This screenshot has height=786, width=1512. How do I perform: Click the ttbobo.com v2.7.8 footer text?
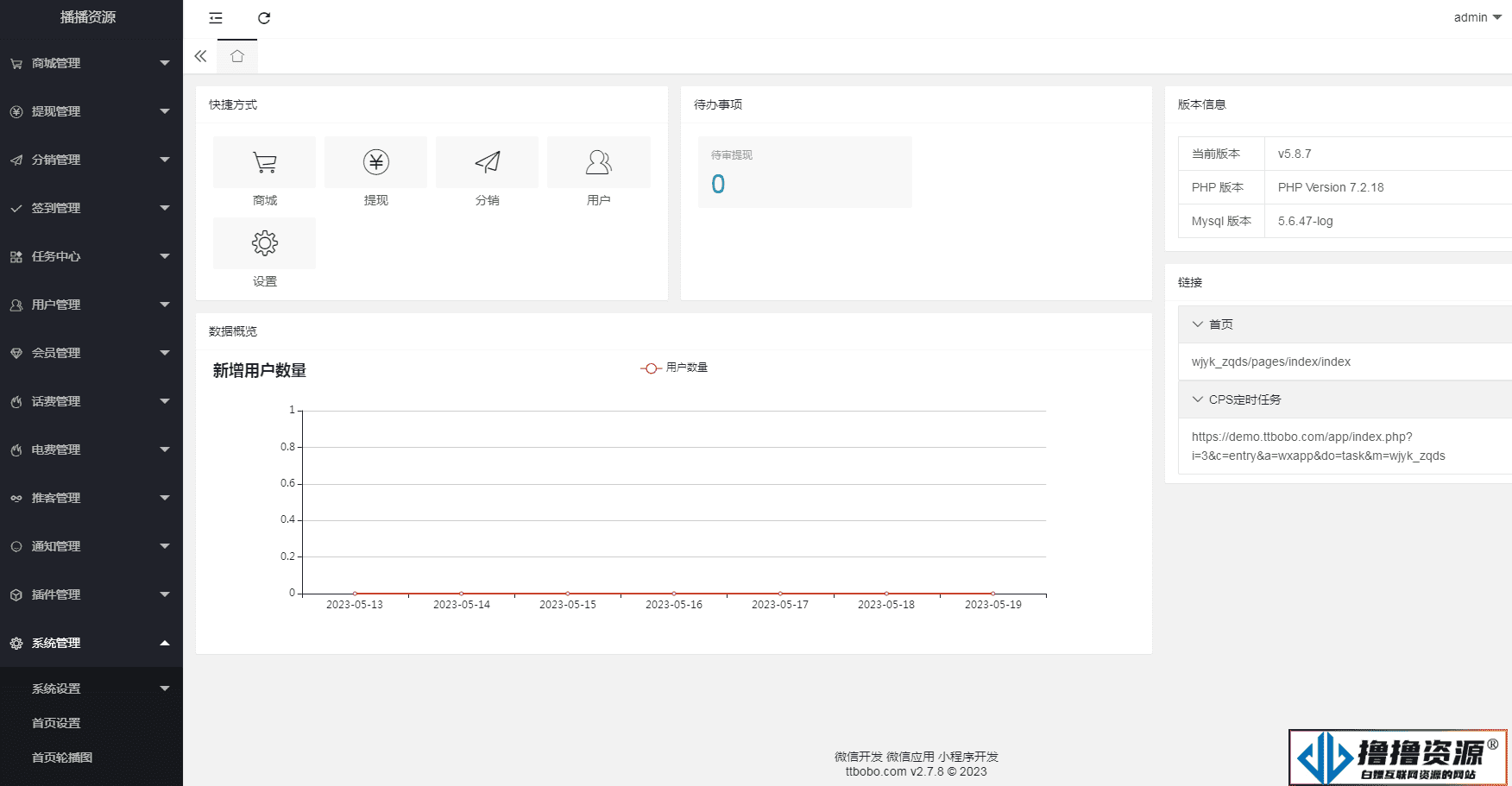(917, 771)
